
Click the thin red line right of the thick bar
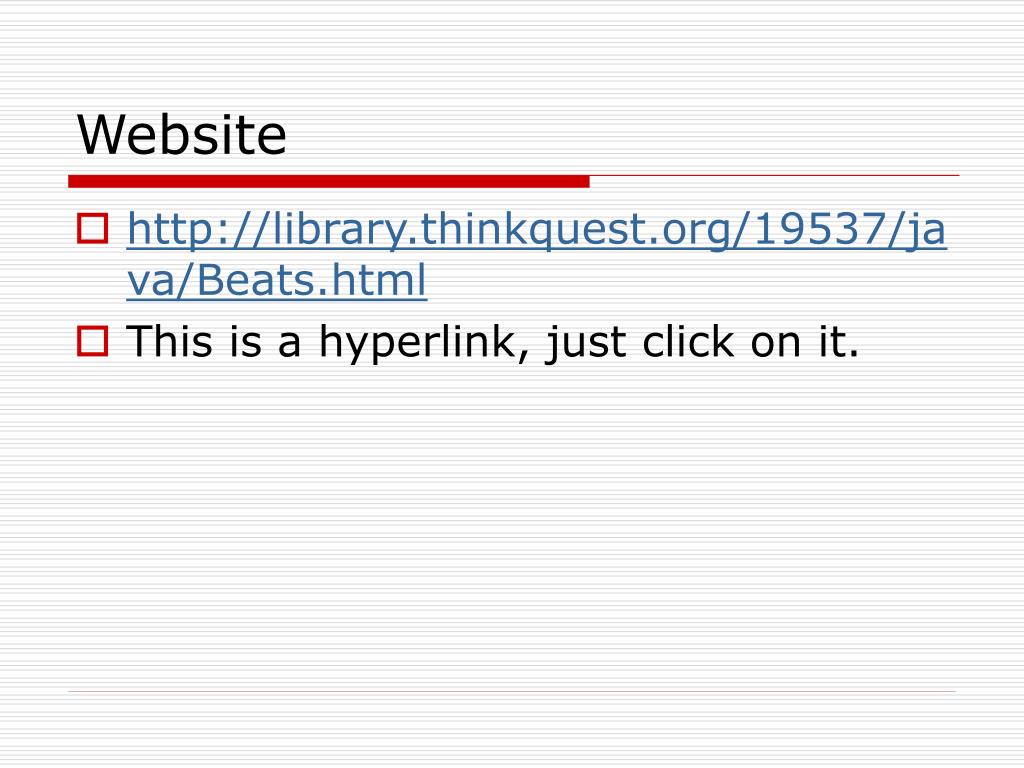(x=775, y=175)
